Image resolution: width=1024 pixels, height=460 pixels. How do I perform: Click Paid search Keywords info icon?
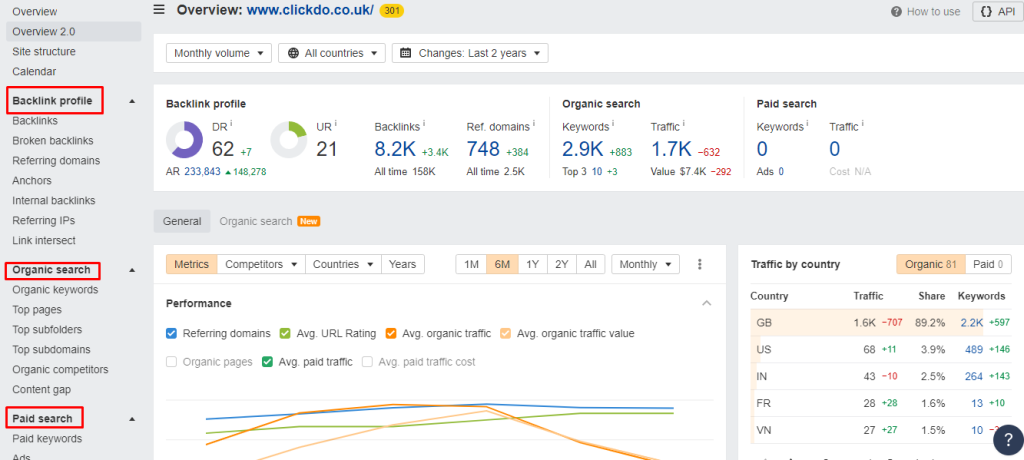pyautogui.click(x=807, y=123)
